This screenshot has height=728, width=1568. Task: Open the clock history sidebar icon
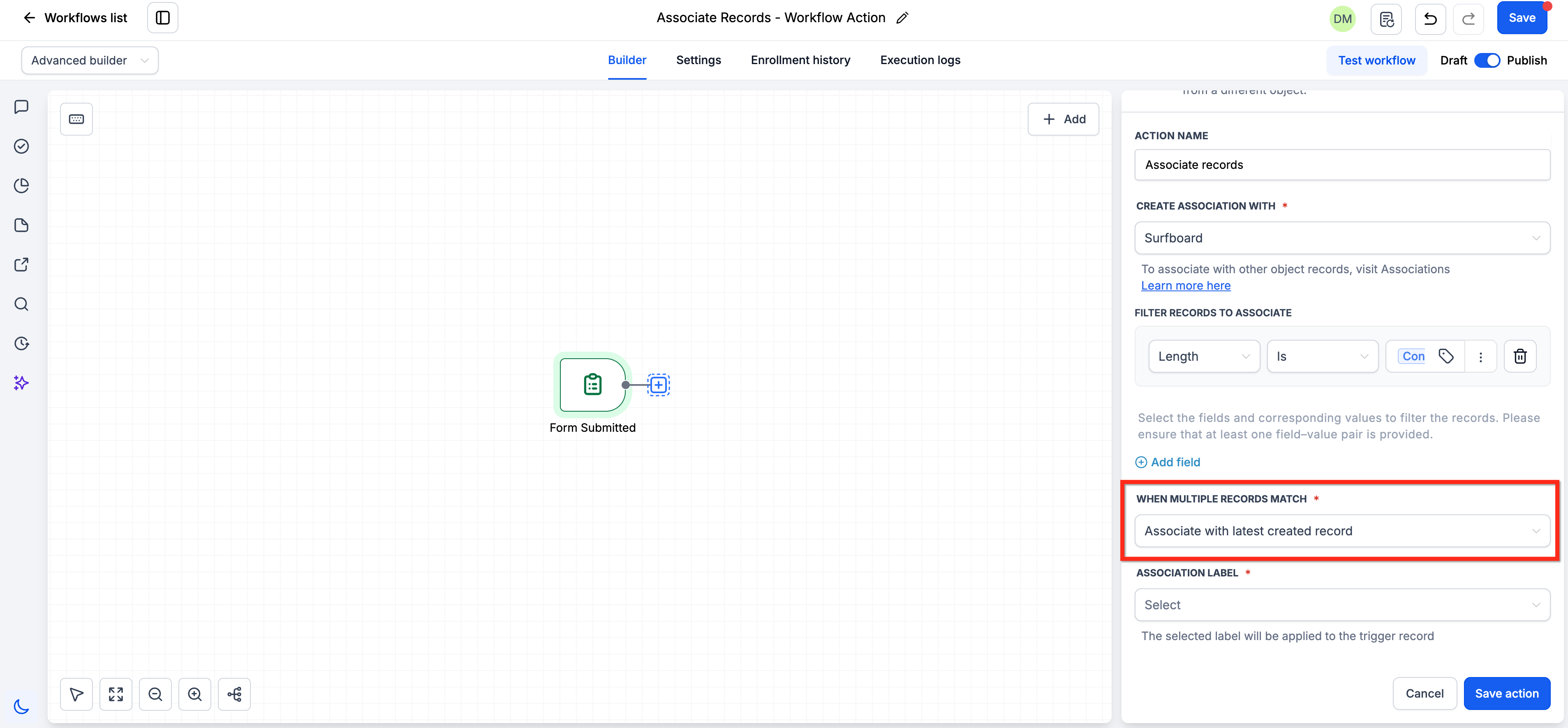(x=21, y=343)
